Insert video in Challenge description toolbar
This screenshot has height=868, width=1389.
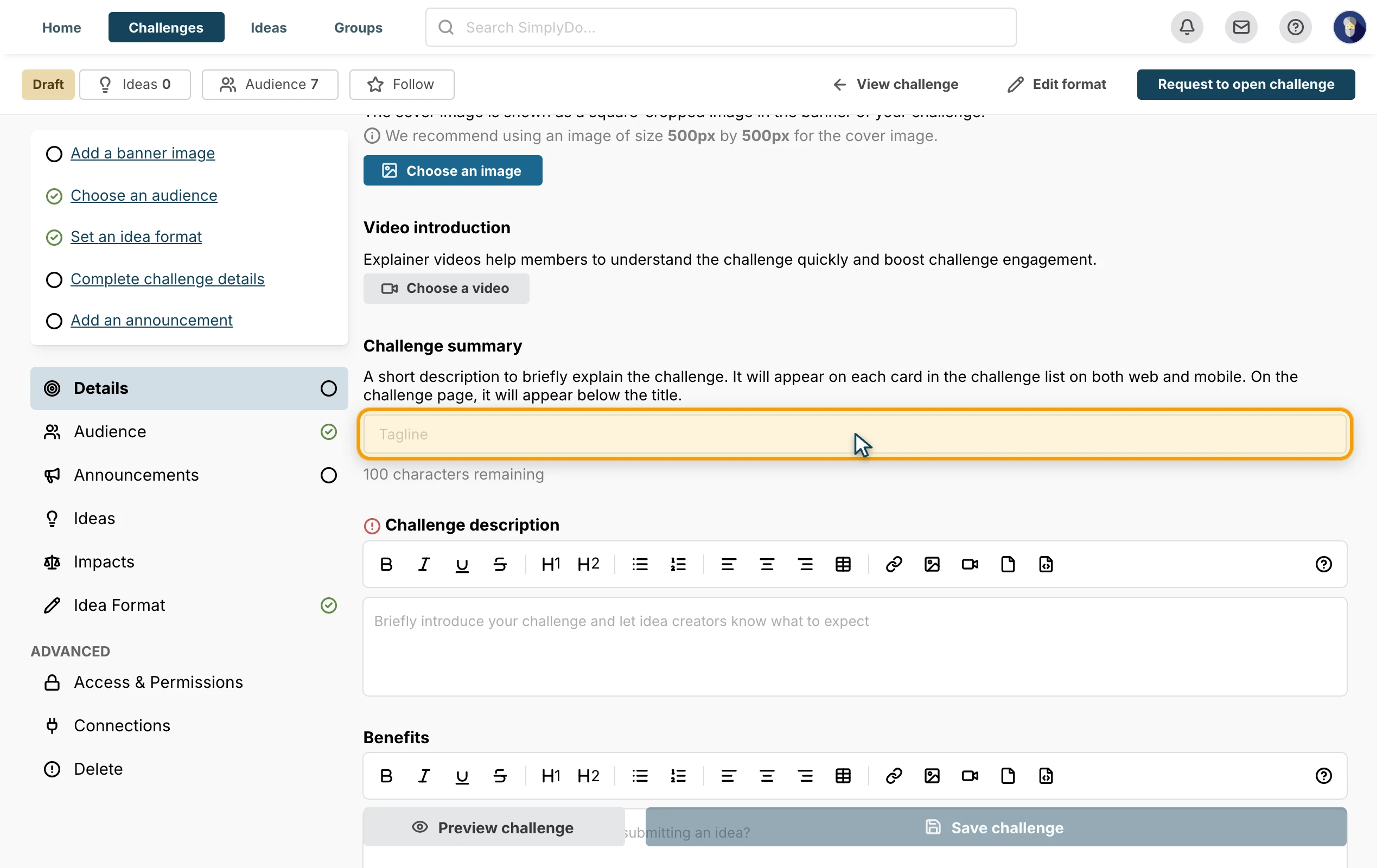(x=970, y=564)
